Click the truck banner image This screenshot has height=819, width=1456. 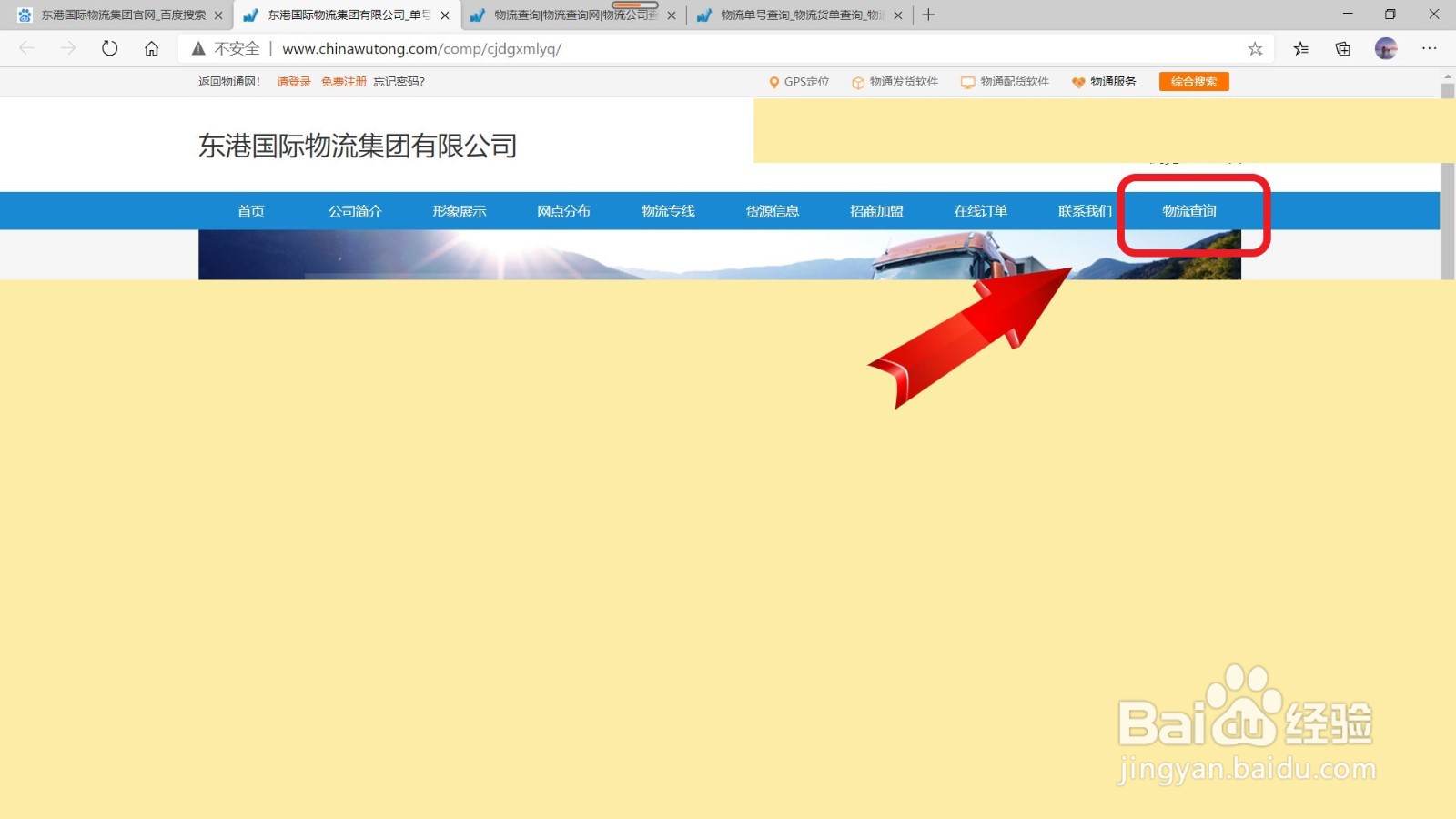[719, 255]
